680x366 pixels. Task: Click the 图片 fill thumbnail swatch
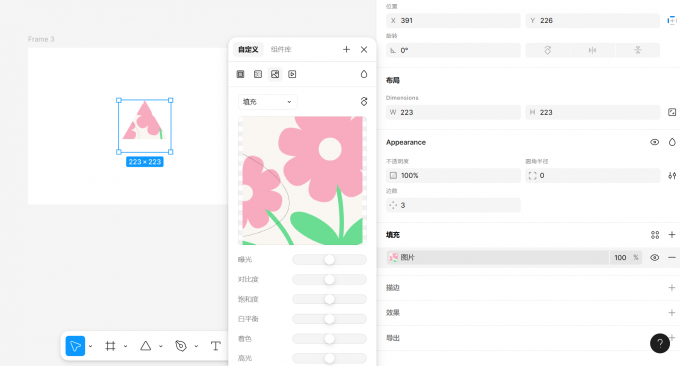(x=393, y=258)
